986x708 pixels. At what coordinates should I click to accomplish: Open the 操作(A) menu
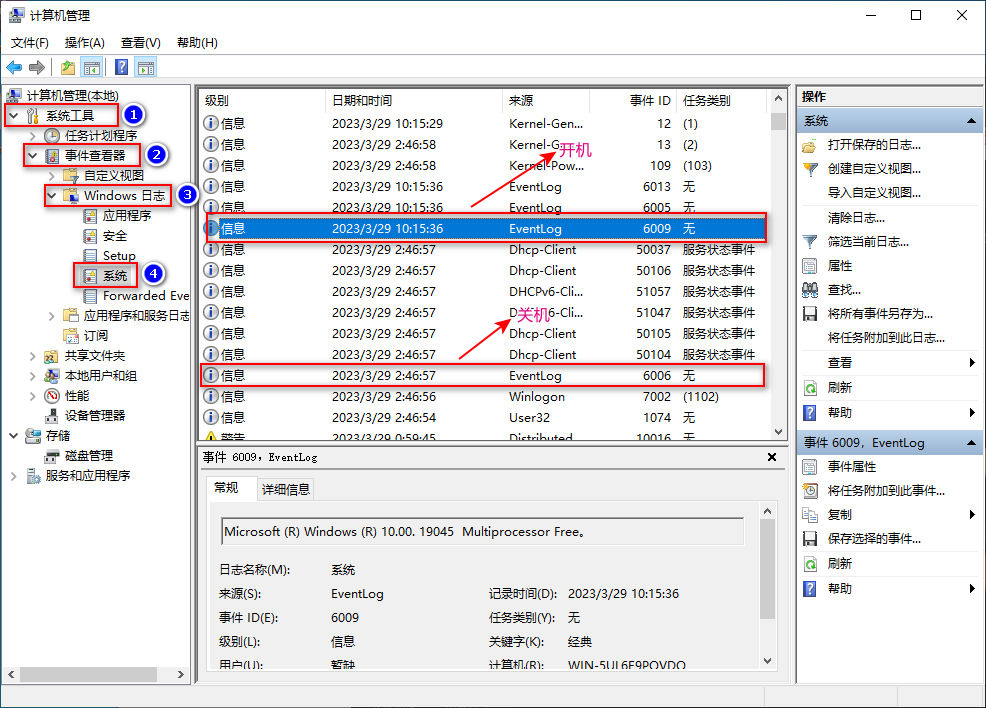85,43
